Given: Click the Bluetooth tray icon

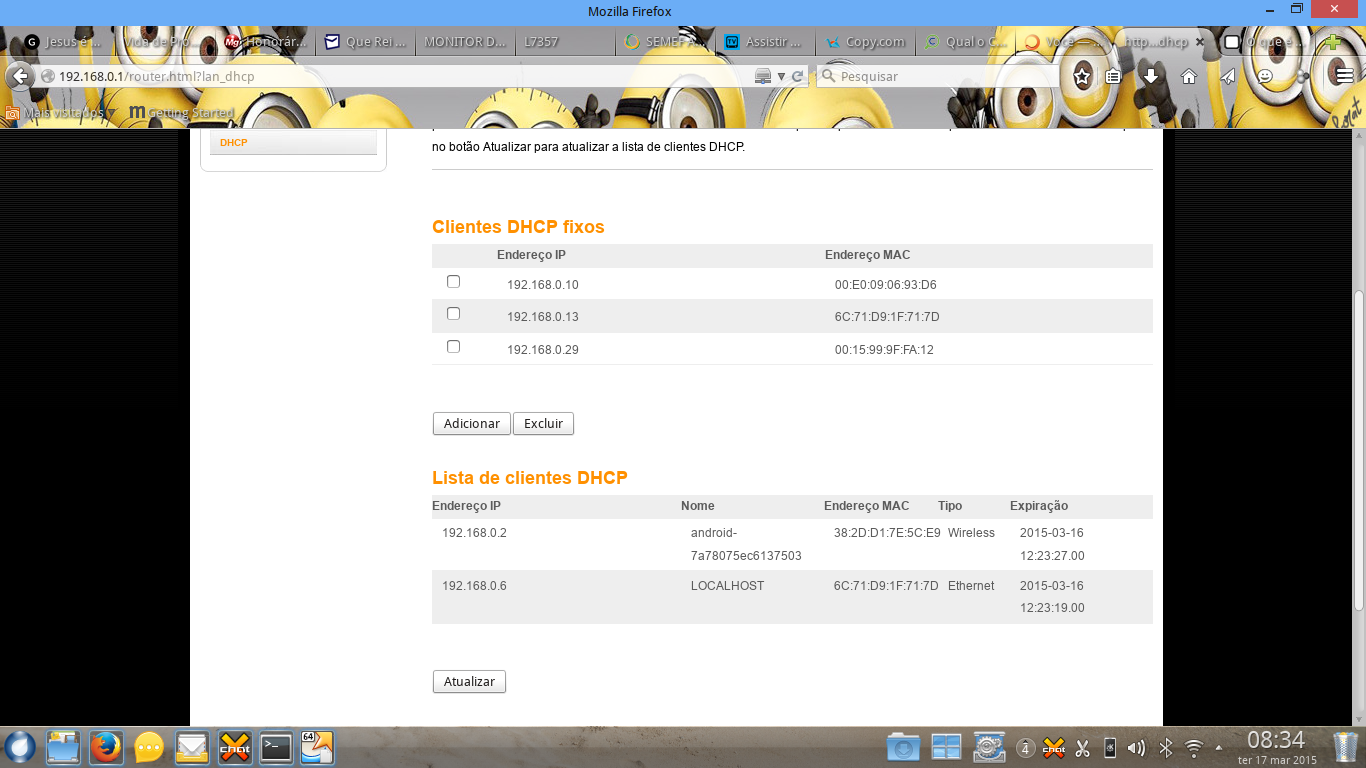Looking at the screenshot, I should [x=1165, y=748].
